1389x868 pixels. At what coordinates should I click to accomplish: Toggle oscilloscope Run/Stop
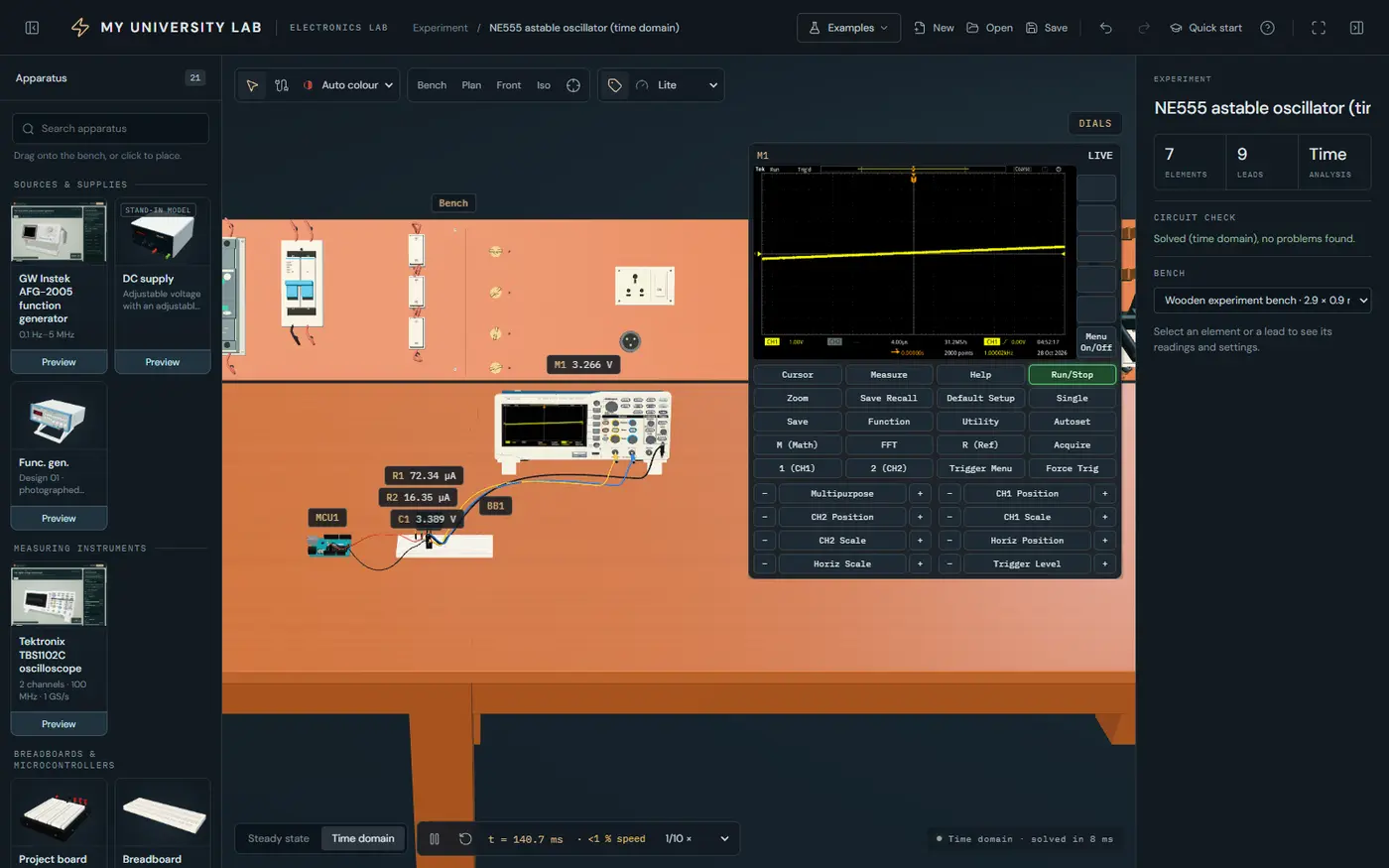tap(1073, 375)
